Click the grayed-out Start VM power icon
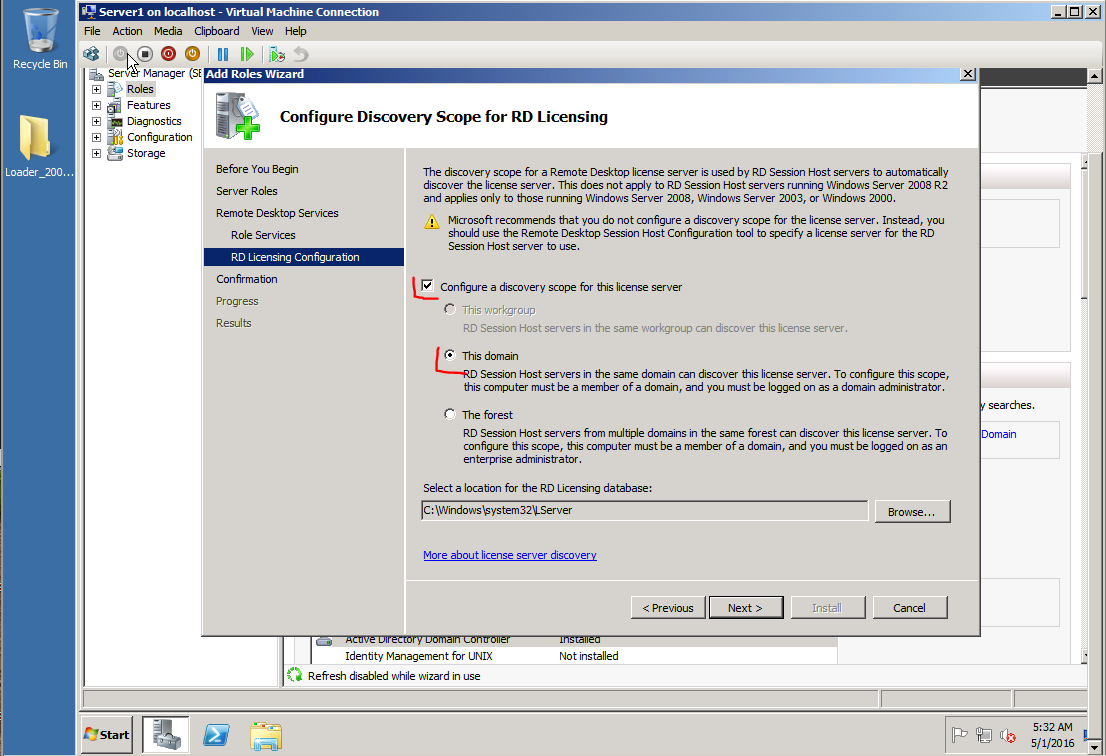 [x=120, y=54]
